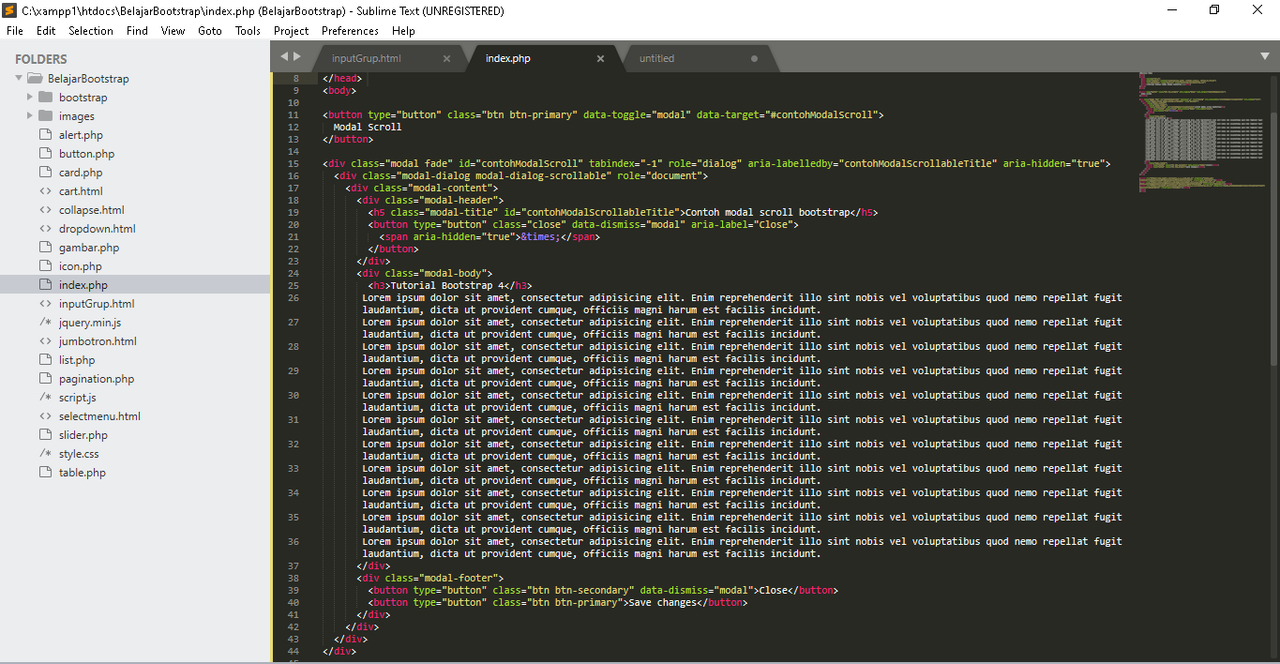1280x664 pixels.
Task: Click the pagination.php file icon
Action: [45, 379]
